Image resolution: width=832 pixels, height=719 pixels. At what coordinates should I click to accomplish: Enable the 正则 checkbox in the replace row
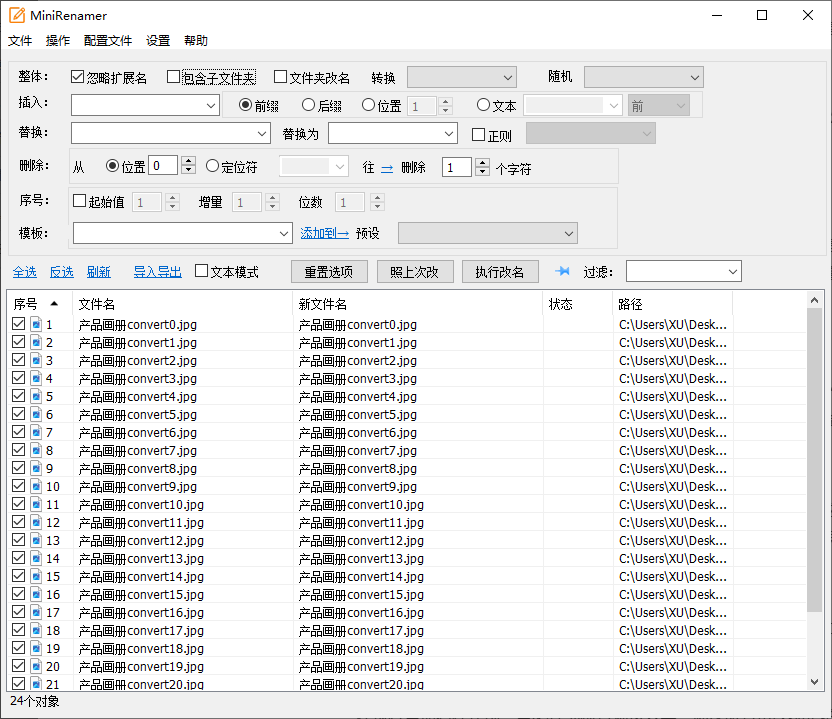tap(476, 135)
